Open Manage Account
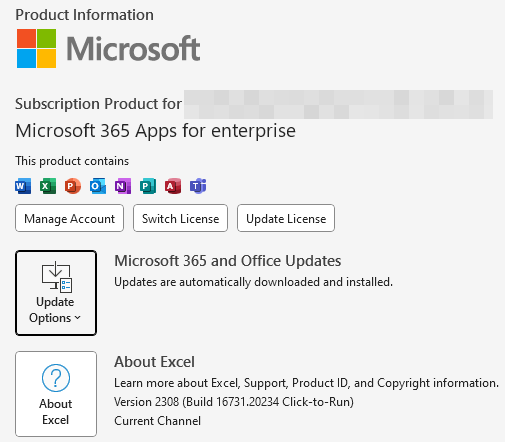 [69, 218]
